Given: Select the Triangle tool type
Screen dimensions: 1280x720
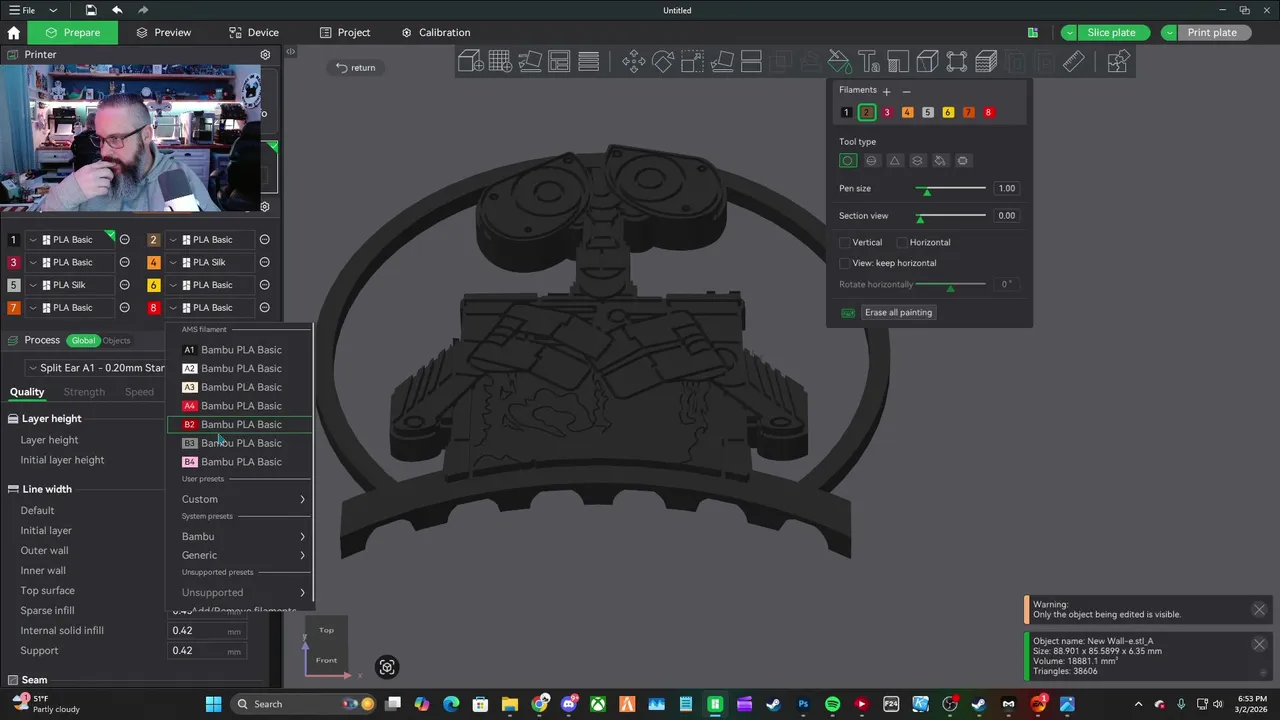Looking at the screenshot, I should coord(894,161).
